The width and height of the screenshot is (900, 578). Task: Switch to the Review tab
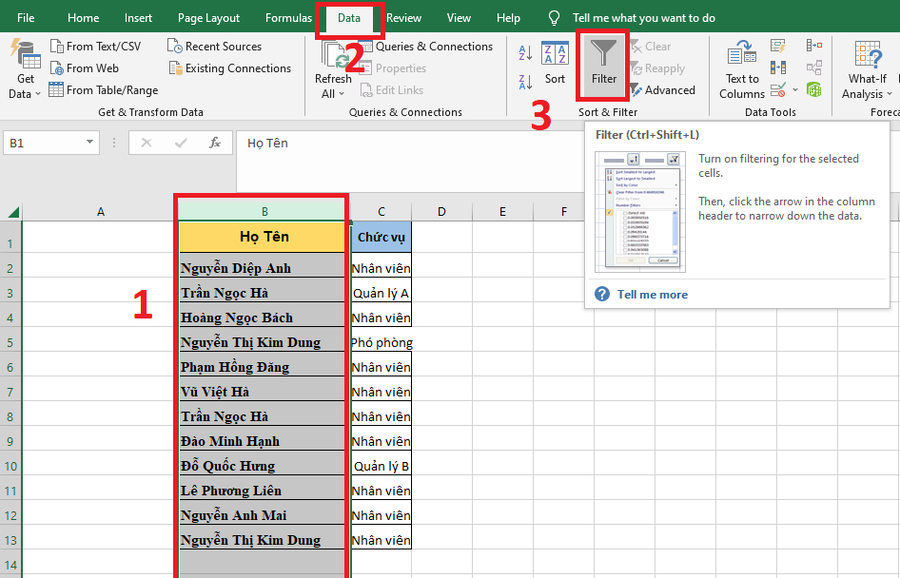[x=404, y=18]
